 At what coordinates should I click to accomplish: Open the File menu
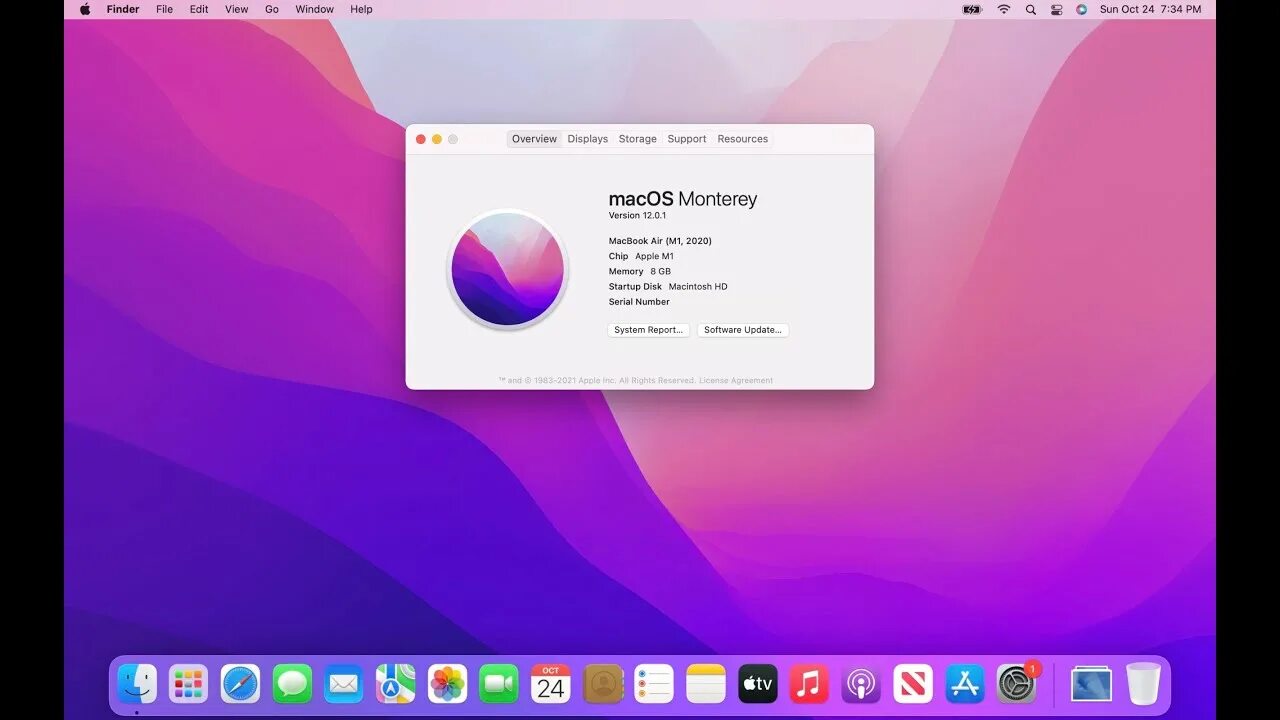click(164, 9)
